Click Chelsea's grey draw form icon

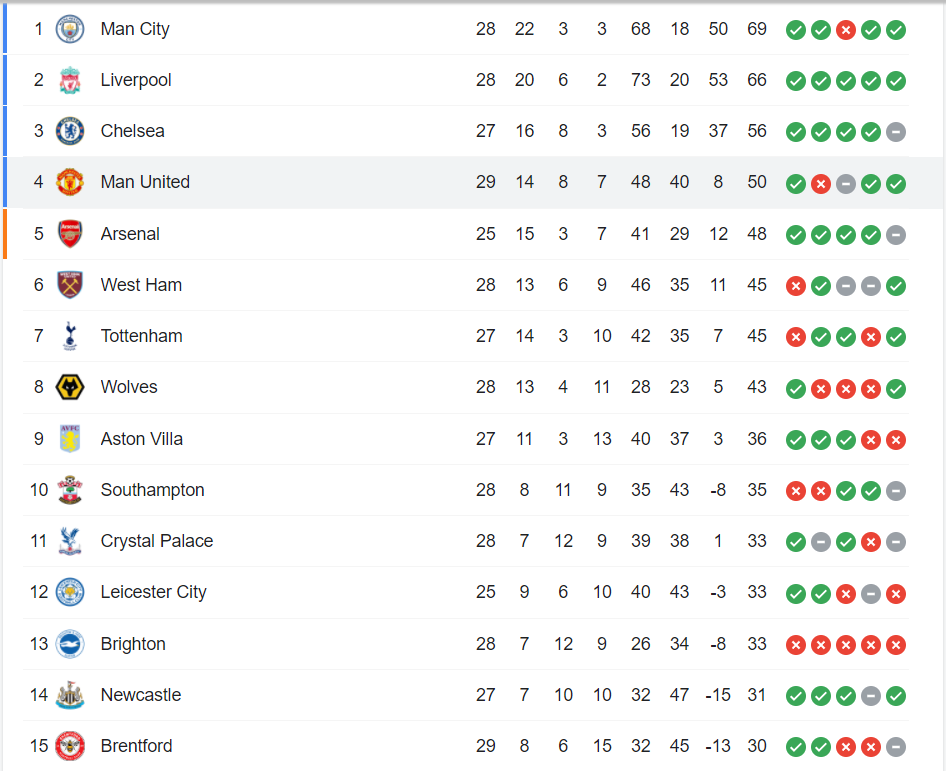[x=896, y=132]
